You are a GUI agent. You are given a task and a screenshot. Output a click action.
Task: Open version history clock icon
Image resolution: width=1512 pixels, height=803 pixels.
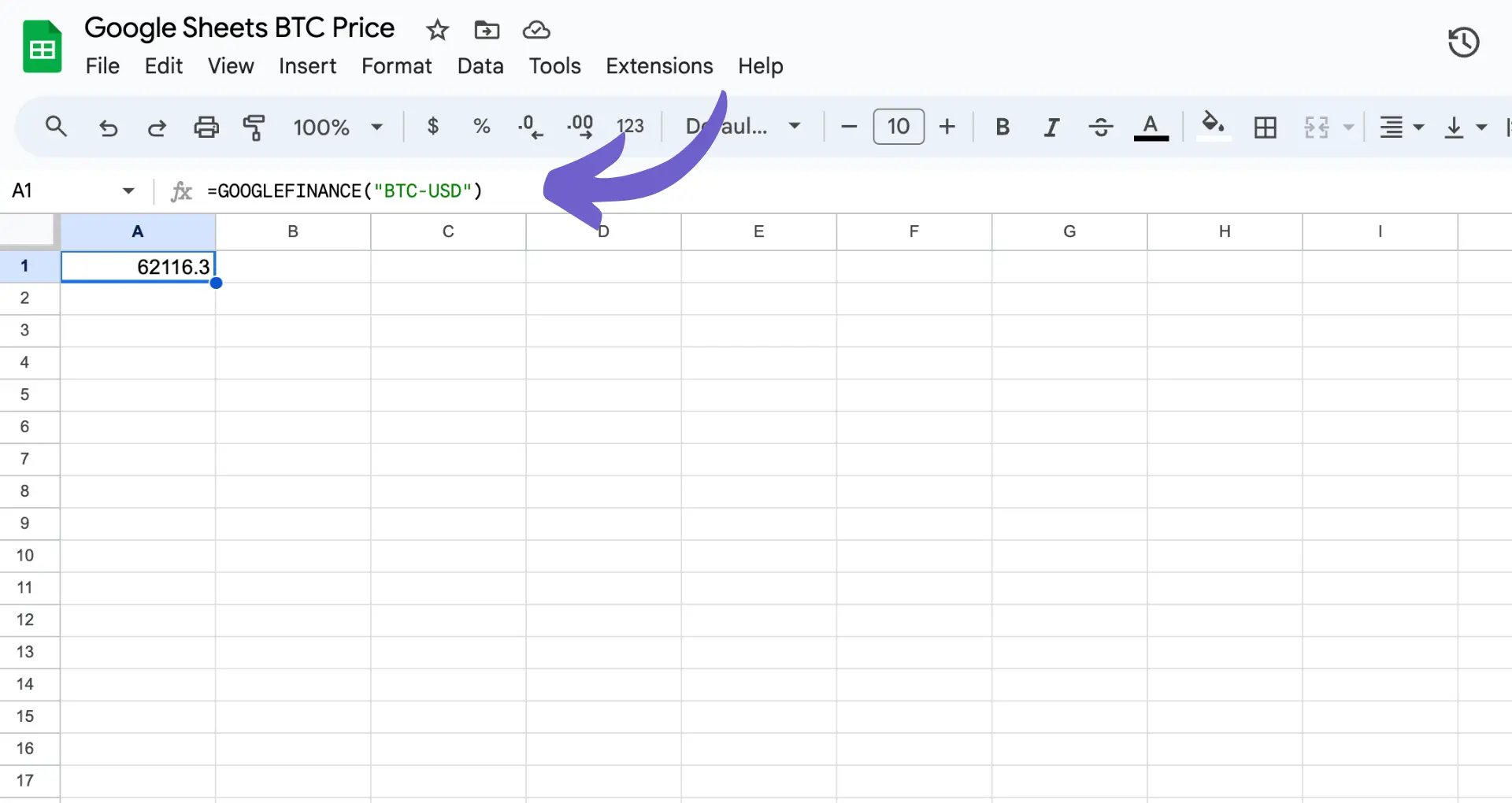point(1463,43)
